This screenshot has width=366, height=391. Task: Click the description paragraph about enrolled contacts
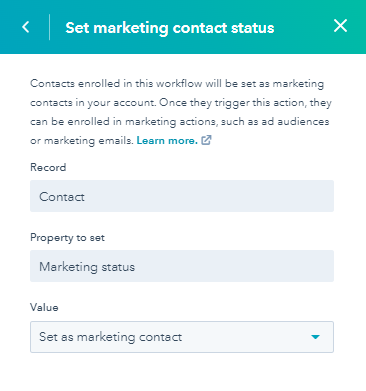tap(181, 112)
